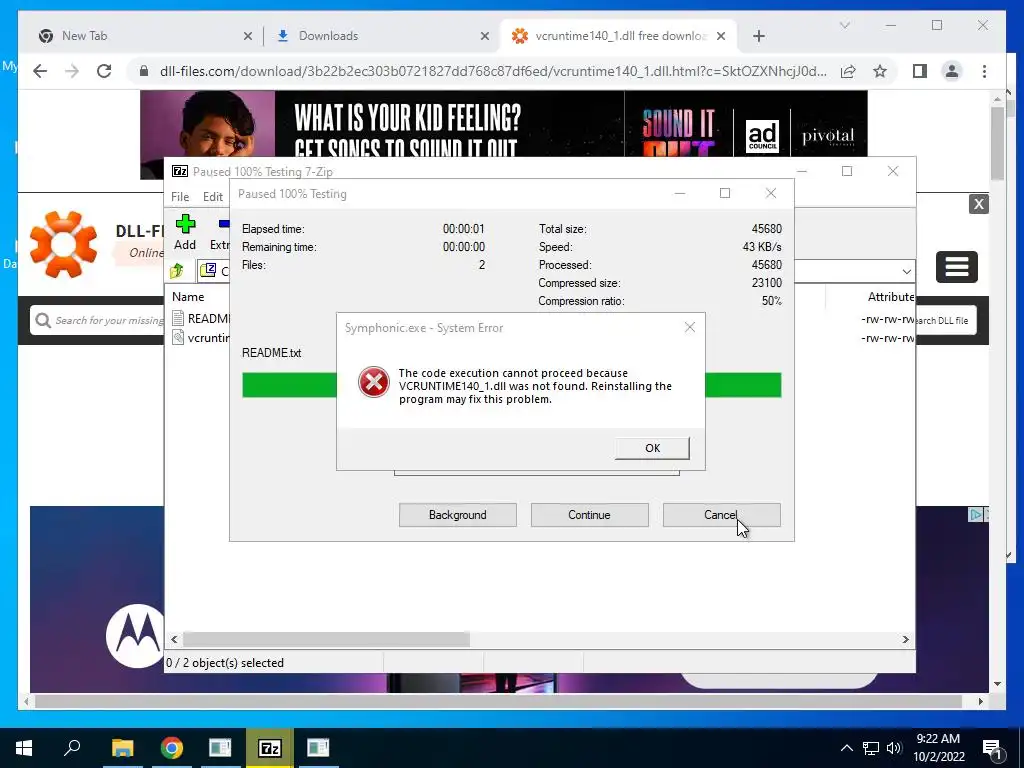The height and width of the screenshot is (768, 1024).
Task: Open the Edit menu in 7-Zip
Action: (212, 197)
